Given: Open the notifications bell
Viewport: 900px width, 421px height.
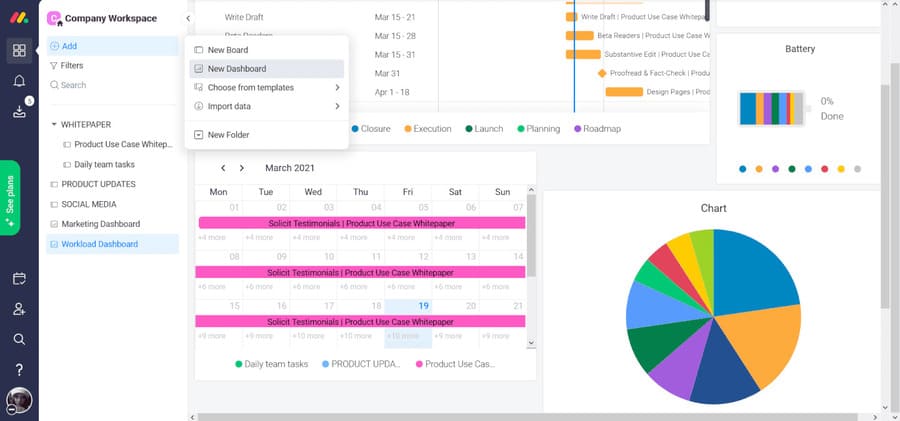Looking at the screenshot, I should click(x=19, y=81).
